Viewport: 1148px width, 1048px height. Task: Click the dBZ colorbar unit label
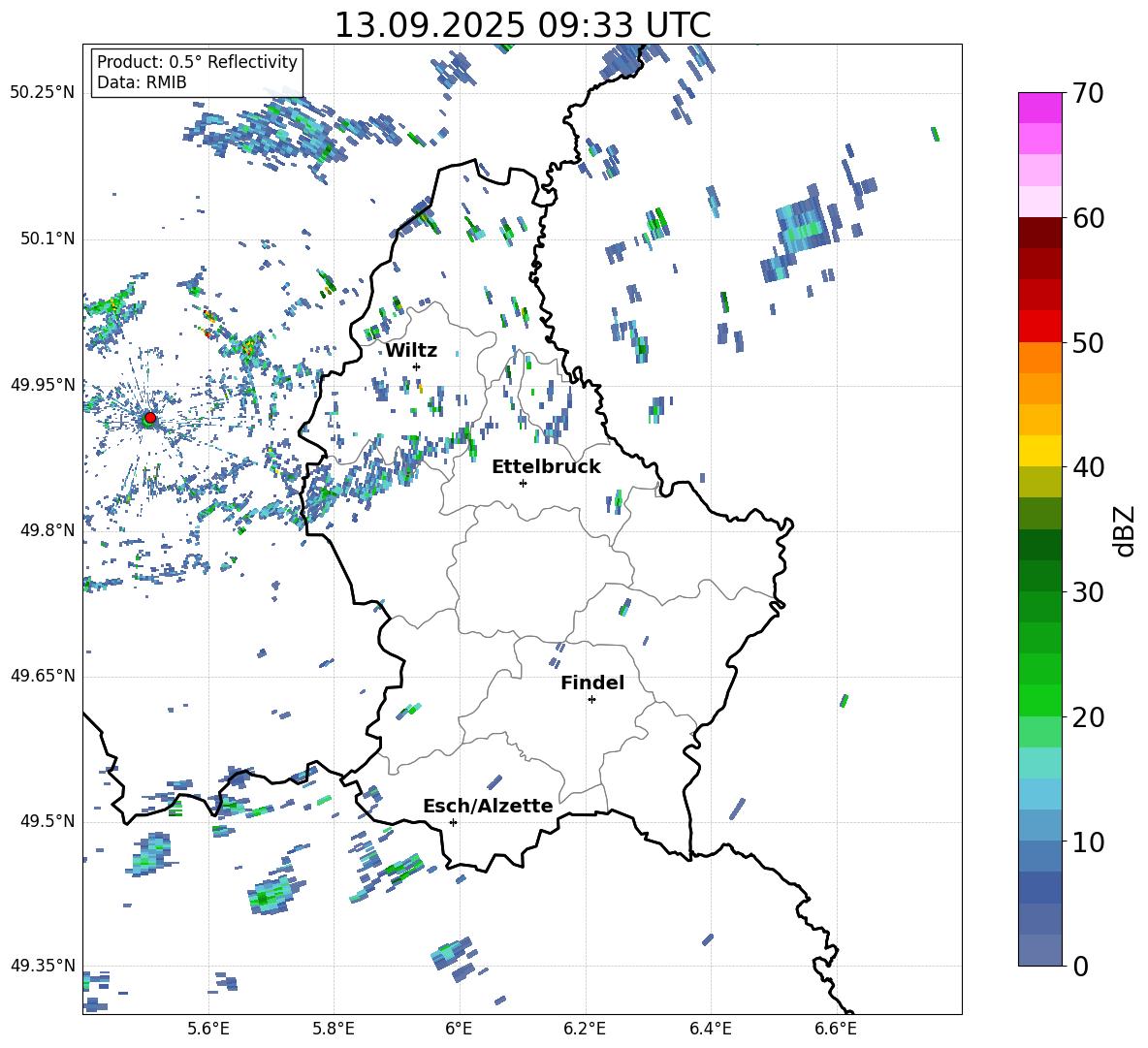pos(1126,530)
